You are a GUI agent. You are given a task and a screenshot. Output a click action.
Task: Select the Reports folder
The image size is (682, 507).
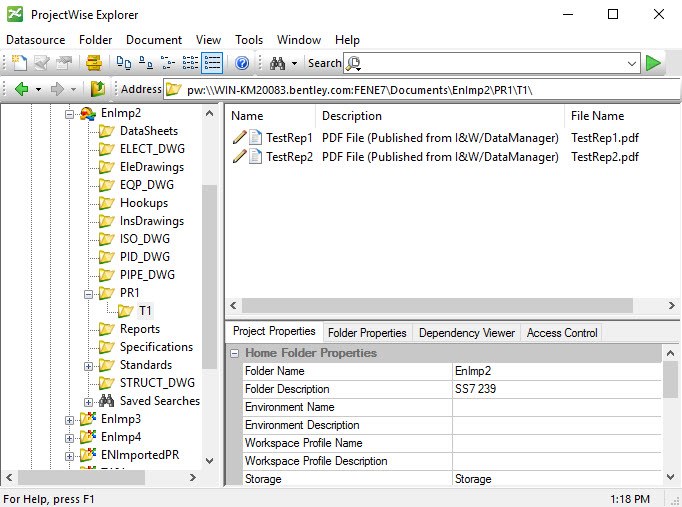coord(140,329)
